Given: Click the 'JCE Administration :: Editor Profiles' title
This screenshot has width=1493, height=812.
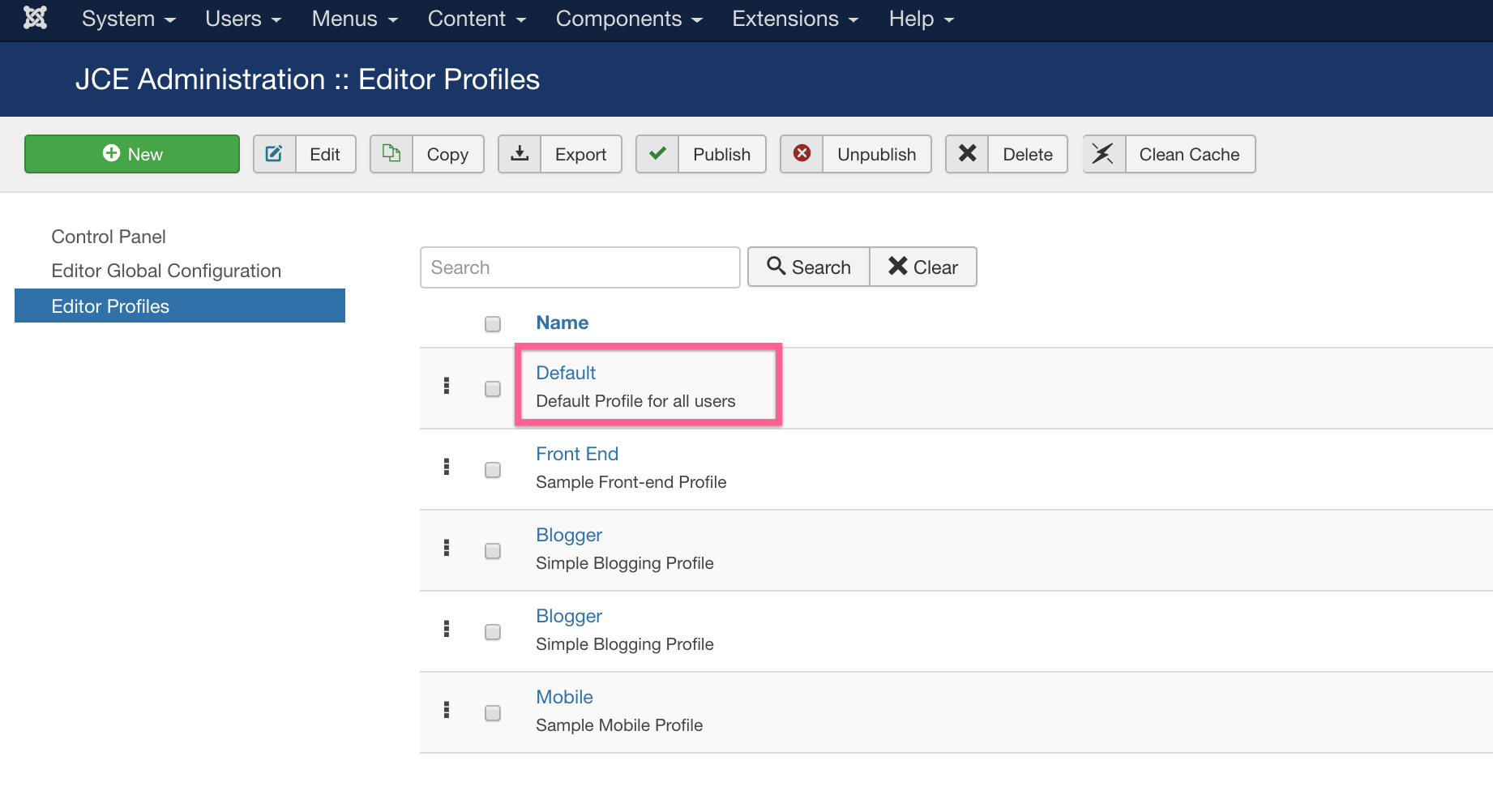Looking at the screenshot, I should (307, 79).
